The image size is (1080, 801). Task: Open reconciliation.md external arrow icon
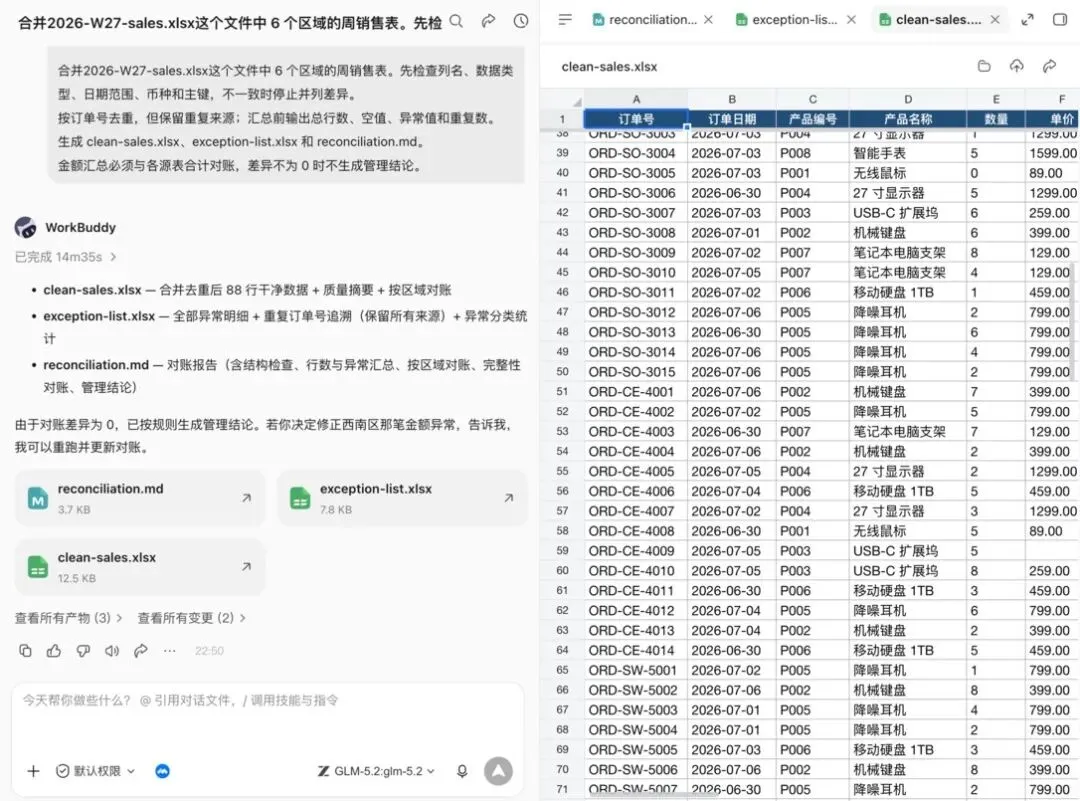247,497
